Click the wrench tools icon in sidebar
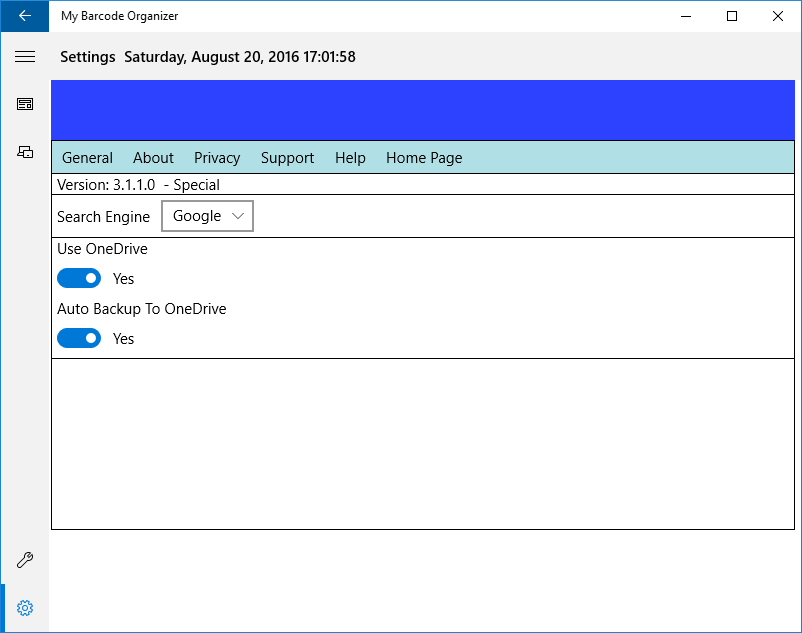The width and height of the screenshot is (802, 633). 25,560
